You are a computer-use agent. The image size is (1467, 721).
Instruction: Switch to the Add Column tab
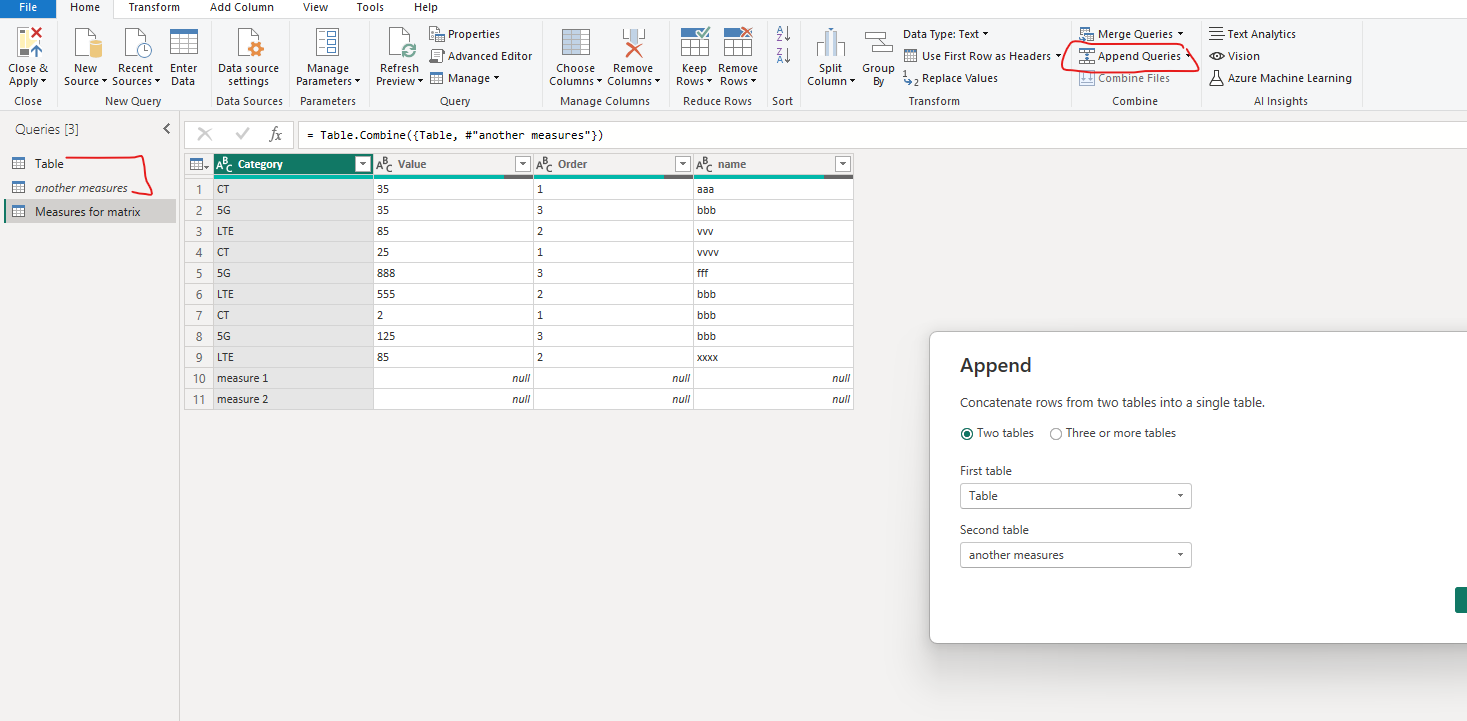point(241,7)
